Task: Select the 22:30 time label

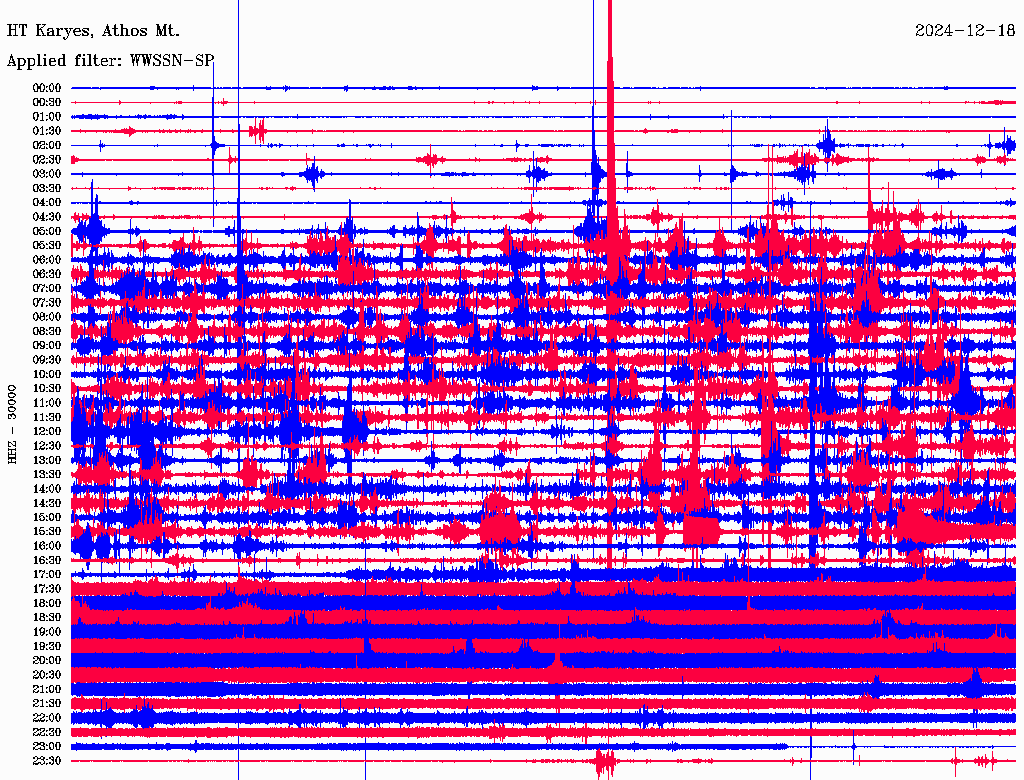Action: (x=47, y=732)
